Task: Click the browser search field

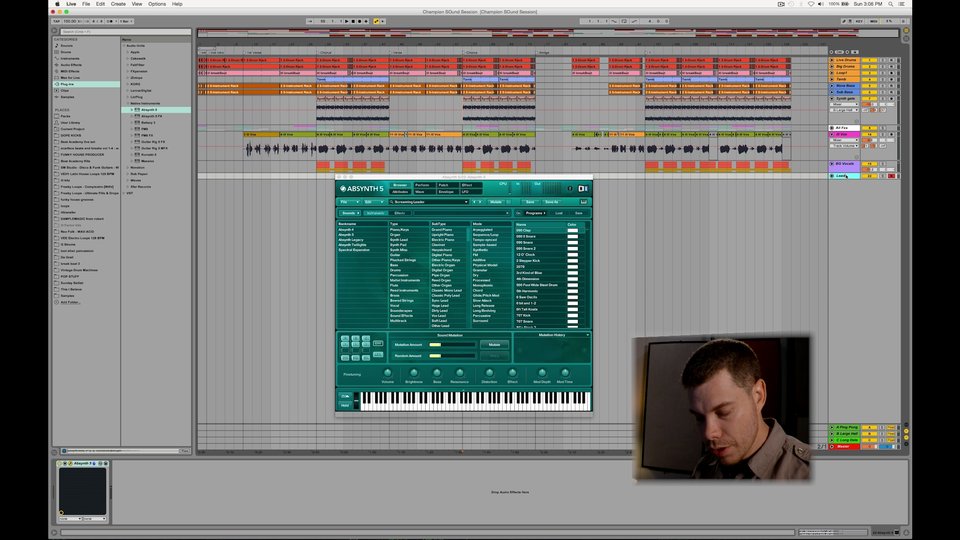Action: click(x=126, y=31)
